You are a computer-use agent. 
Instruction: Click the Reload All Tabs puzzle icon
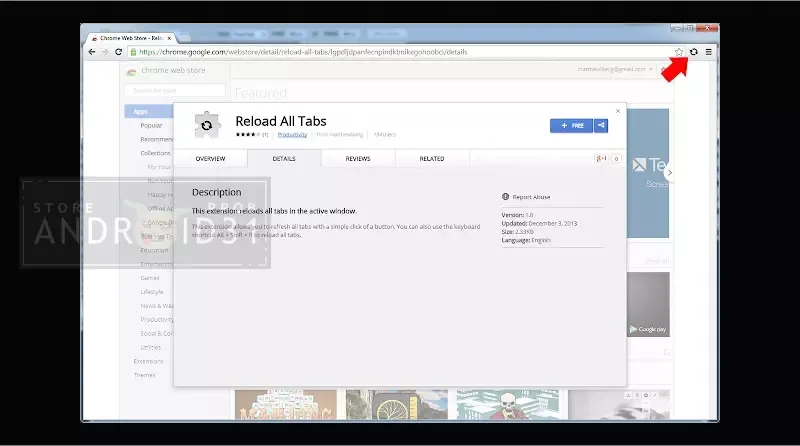pyautogui.click(x=207, y=125)
